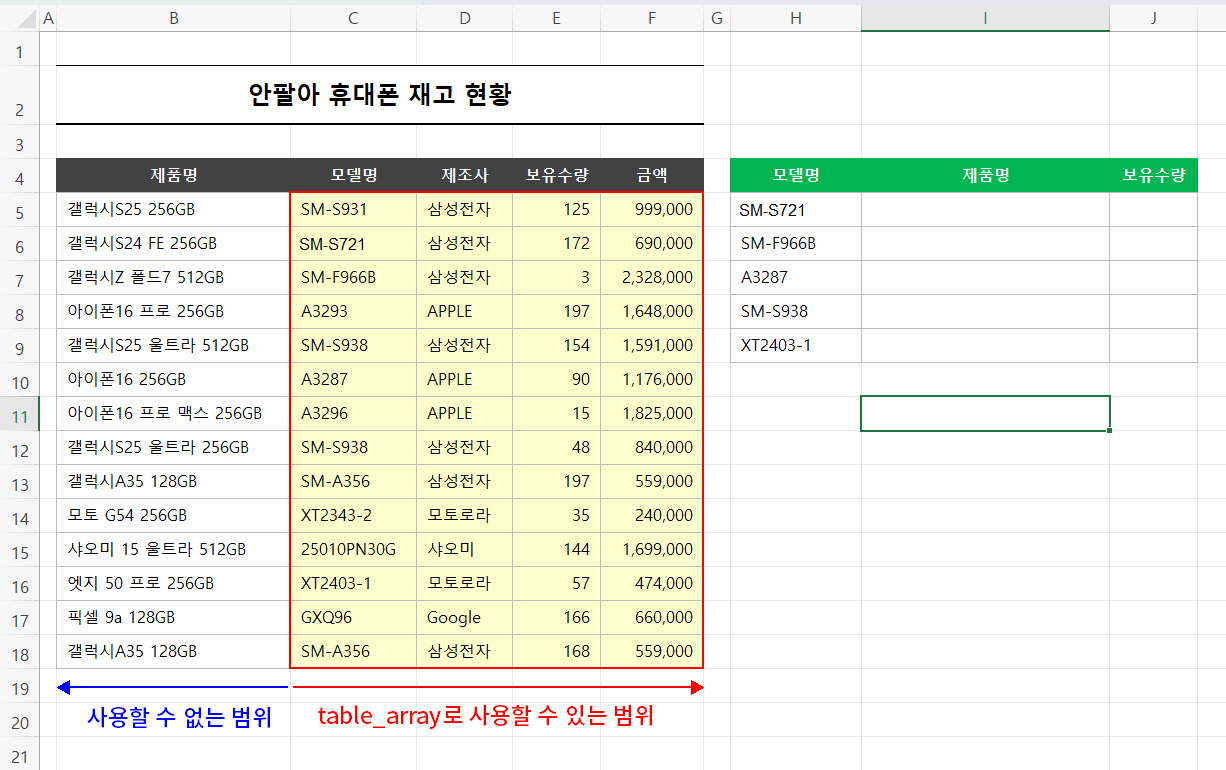The width and height of the screenshot is (1226, 770).
Task: Select row 4 header
Action: (20, 176)
